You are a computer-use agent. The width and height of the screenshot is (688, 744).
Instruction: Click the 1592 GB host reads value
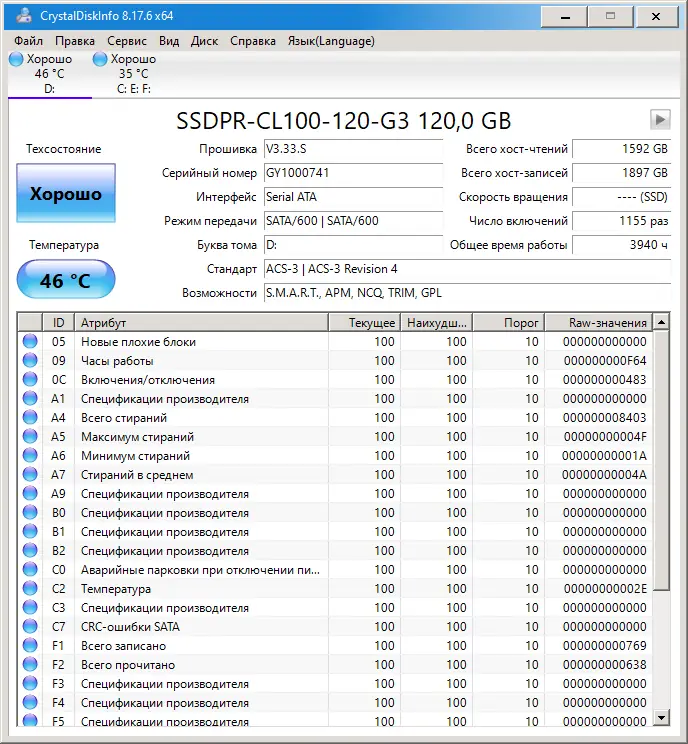coord(622,149)
